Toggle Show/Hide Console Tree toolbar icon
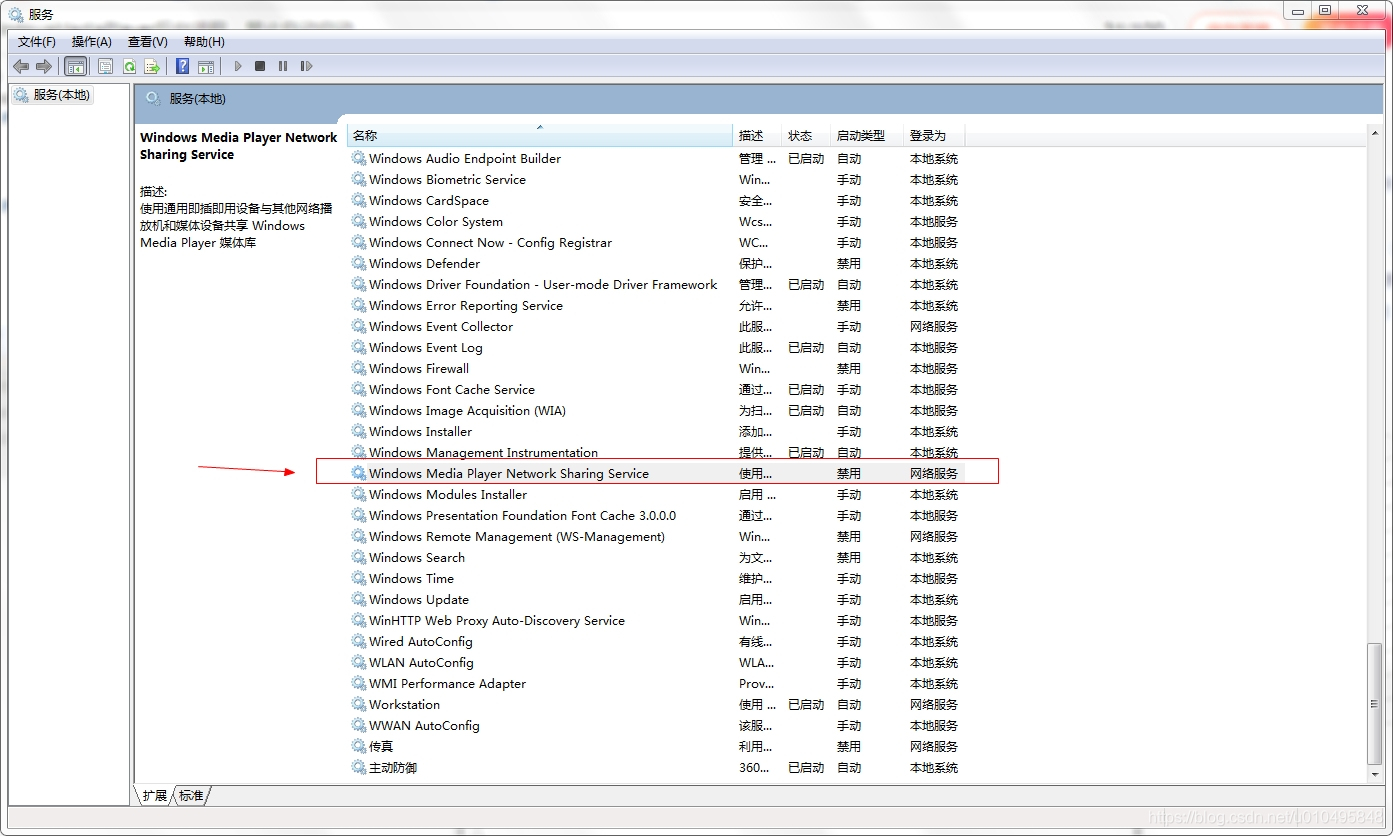Viewport: 1393px width, 836px height. pos(75,66)
